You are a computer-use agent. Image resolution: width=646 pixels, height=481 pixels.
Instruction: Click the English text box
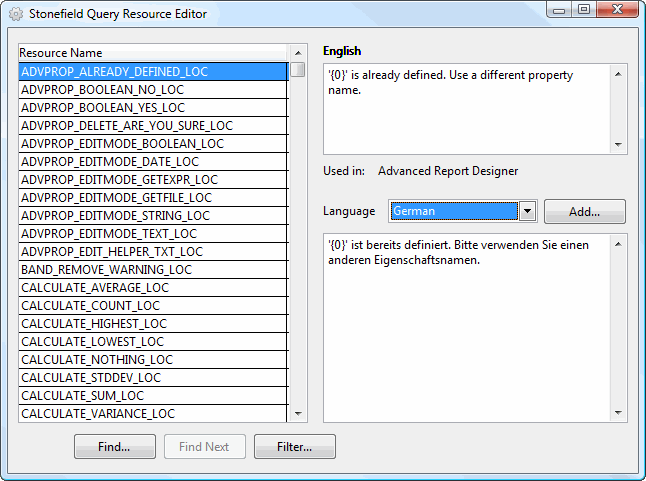point(466,110)
